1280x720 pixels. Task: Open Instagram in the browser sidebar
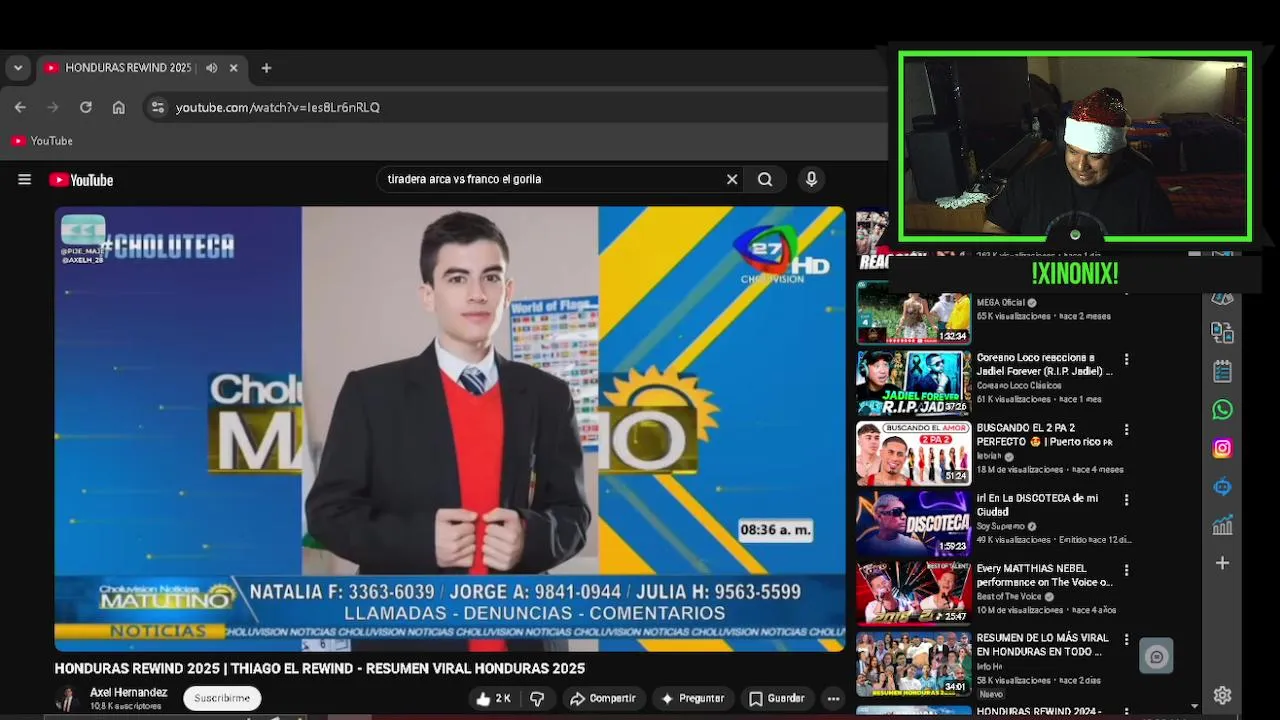[1222, 449]
